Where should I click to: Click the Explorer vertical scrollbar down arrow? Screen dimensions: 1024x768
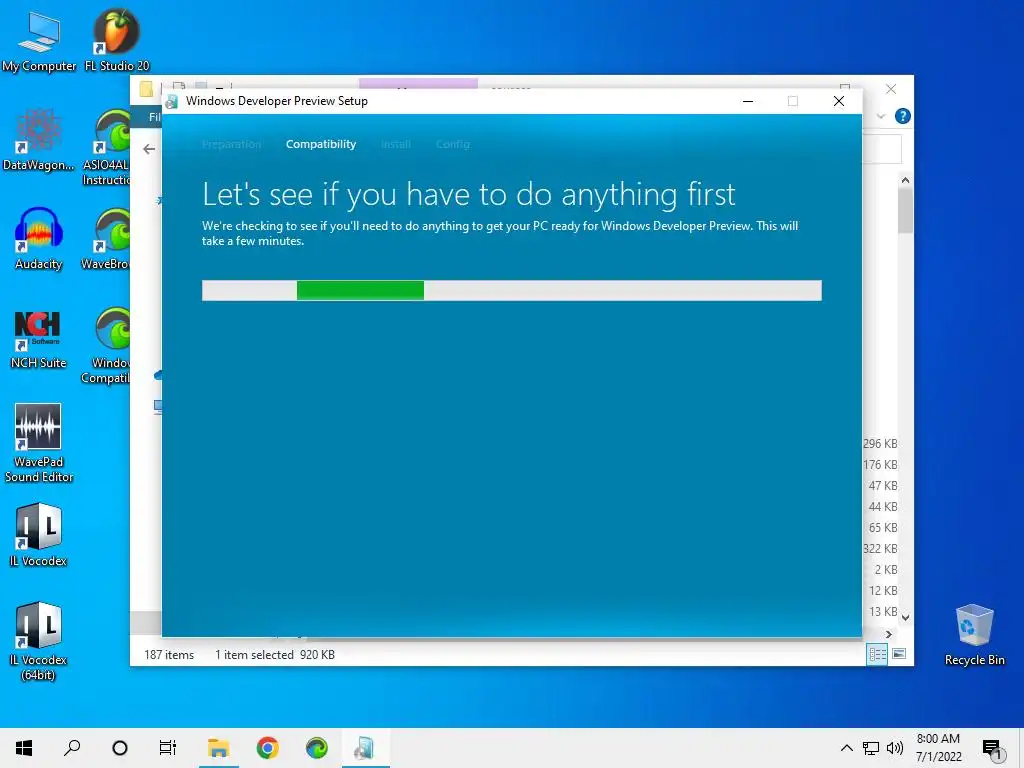tap(905, 617)
